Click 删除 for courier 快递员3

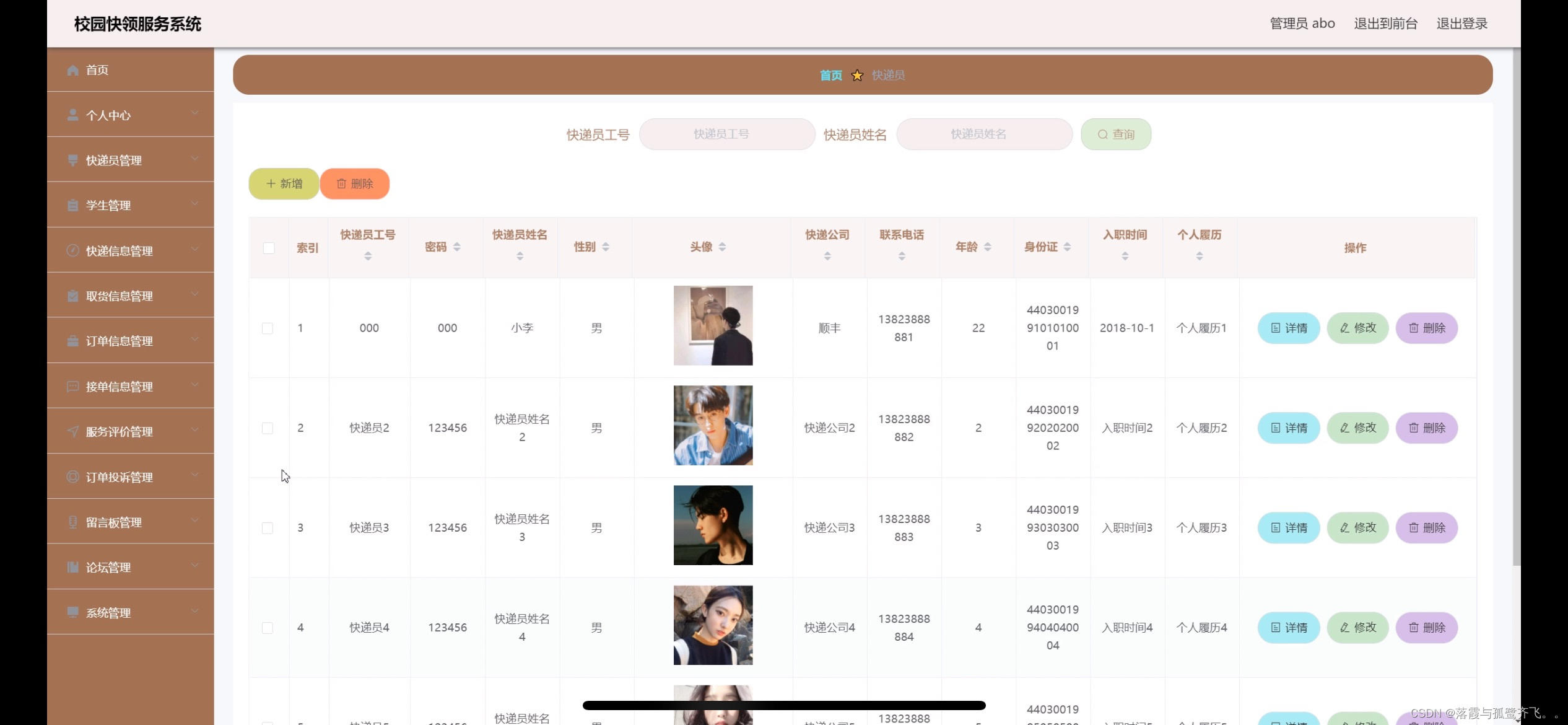point(1427,528)
